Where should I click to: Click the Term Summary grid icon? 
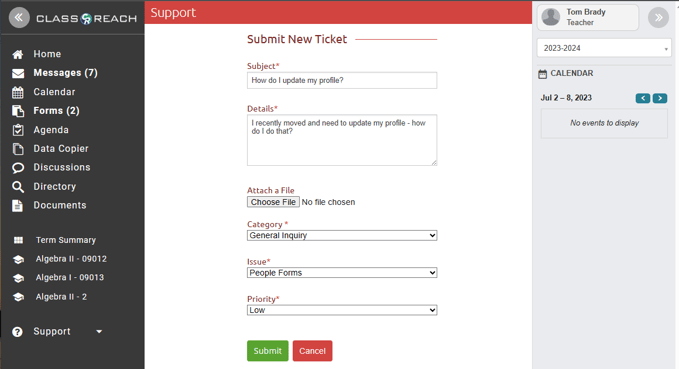(x=18, y=240)
